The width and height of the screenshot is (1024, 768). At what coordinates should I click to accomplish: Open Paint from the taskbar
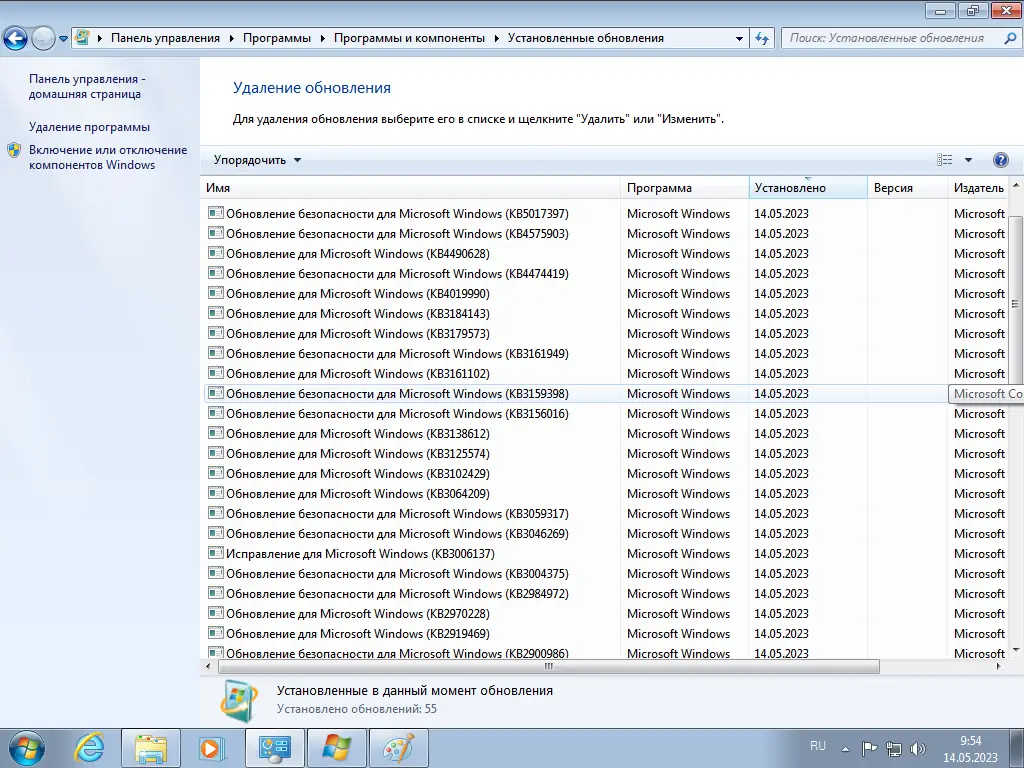point(399,748)
